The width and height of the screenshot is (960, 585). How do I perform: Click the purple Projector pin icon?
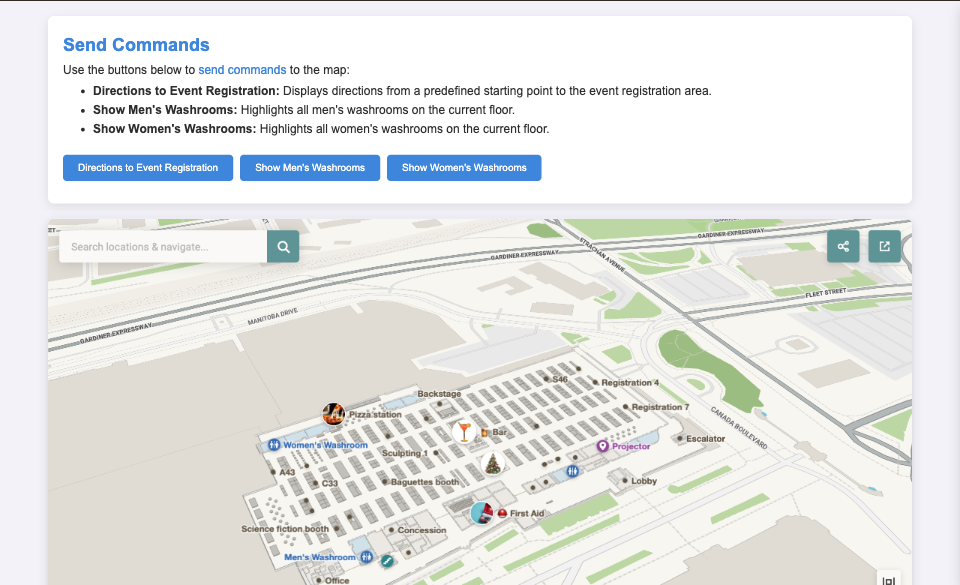tap(603, 446)
